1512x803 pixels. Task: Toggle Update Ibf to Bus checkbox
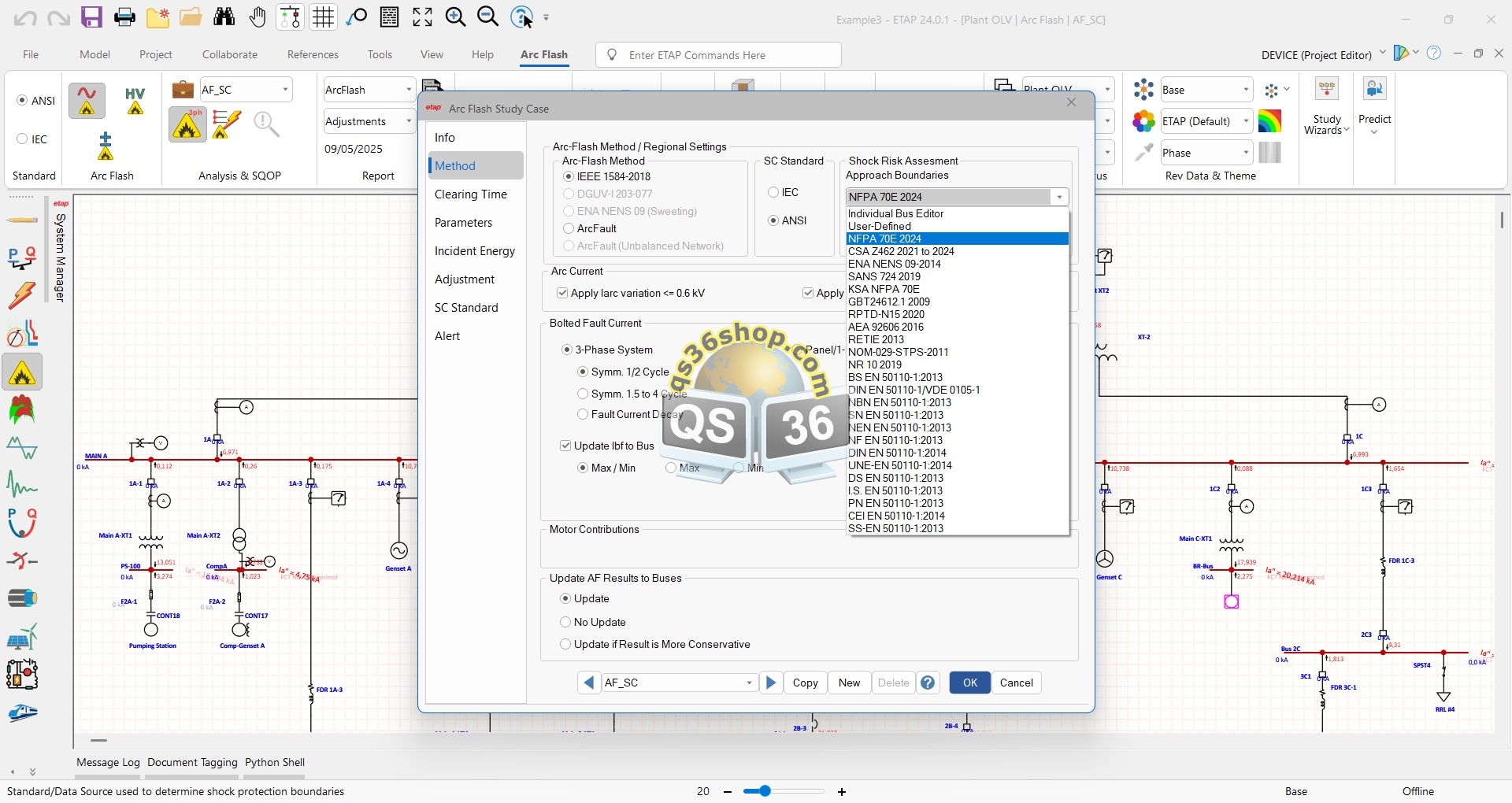pyautogui.click(x=565, y=446)
